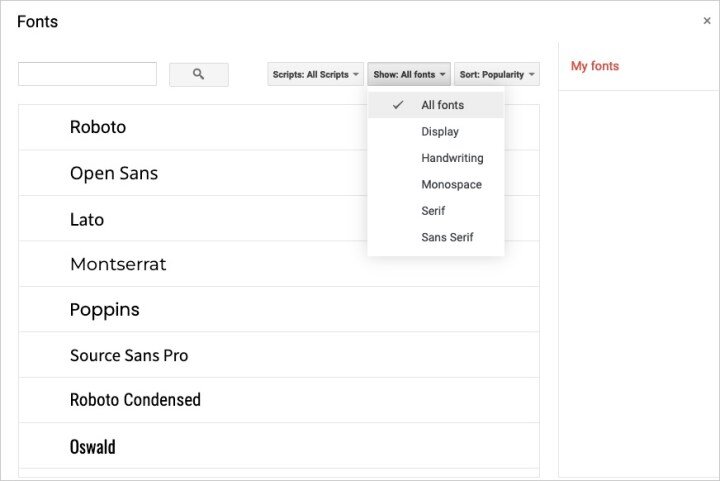Open the Sort: Popularity dropdown

tap(497, 74)
